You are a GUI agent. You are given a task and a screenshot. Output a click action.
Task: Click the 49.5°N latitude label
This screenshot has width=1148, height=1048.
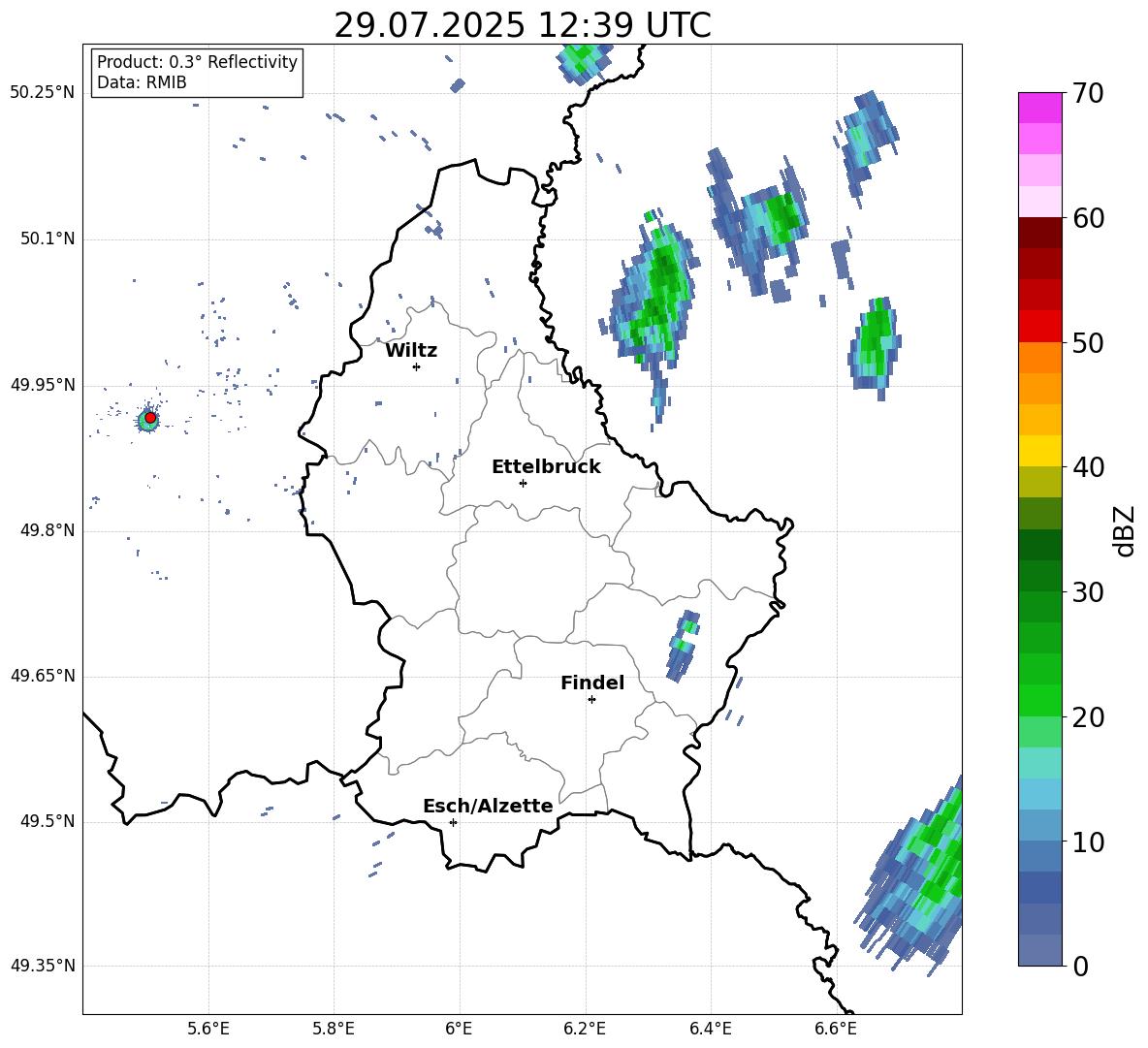point(48,821)
